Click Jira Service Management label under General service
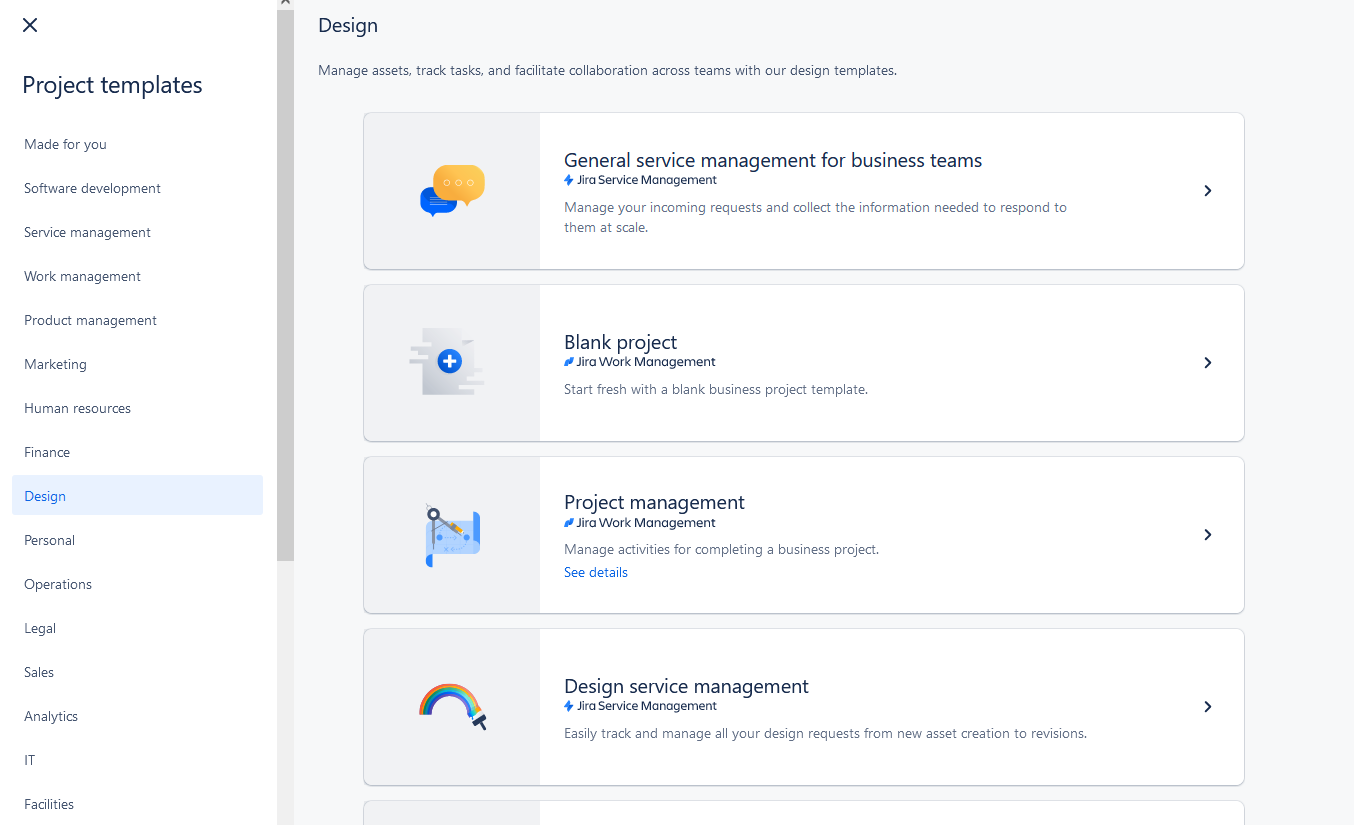Screen dimensions: 1354x825 (x=640, y=180)
